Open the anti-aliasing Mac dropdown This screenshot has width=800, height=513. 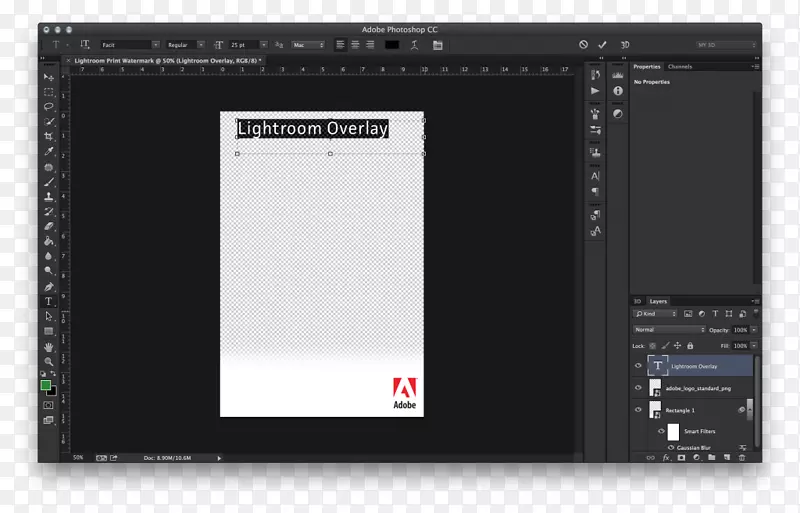point(308,45)
